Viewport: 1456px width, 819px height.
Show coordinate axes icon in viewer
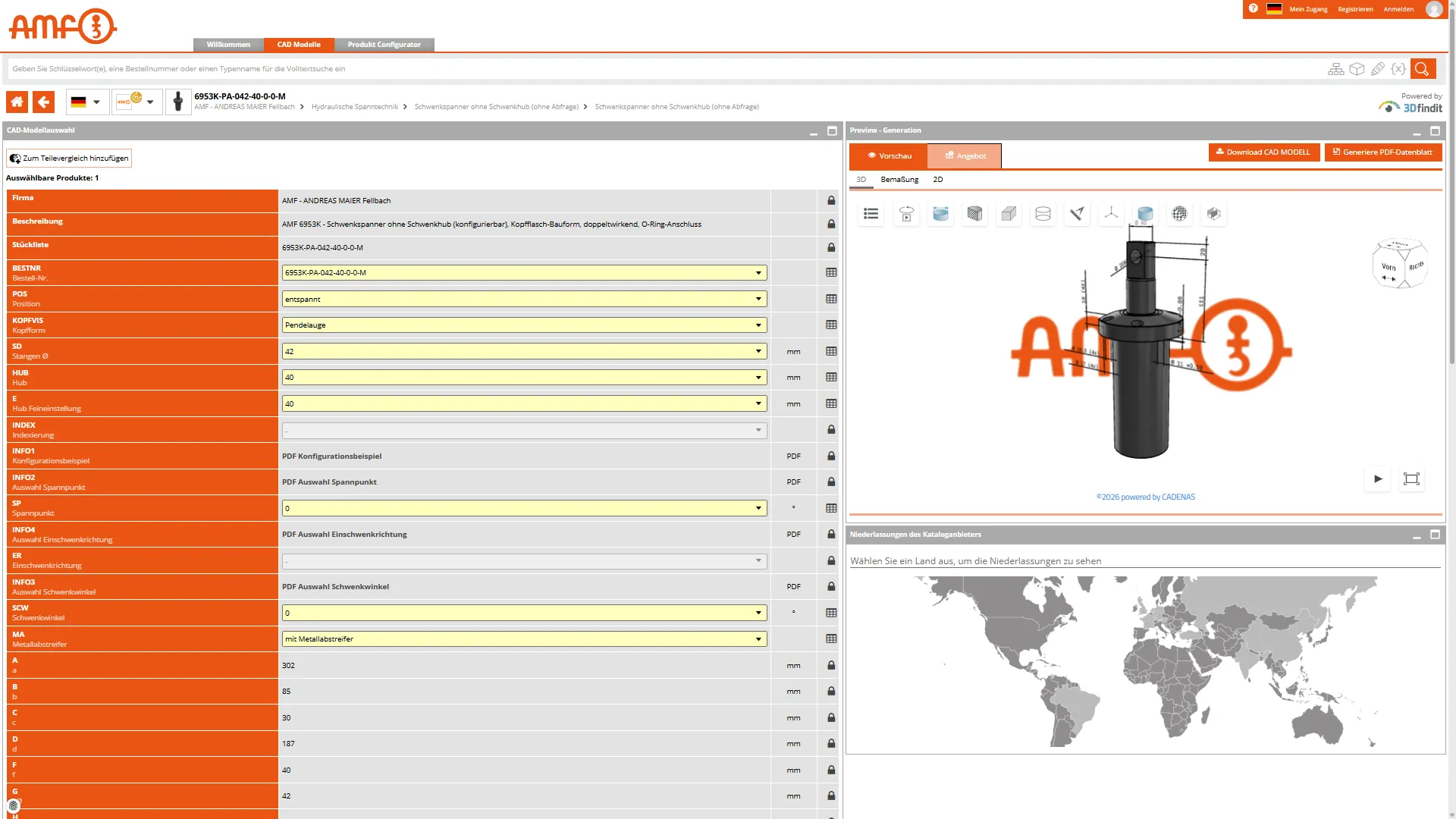tap(1111, 214)
